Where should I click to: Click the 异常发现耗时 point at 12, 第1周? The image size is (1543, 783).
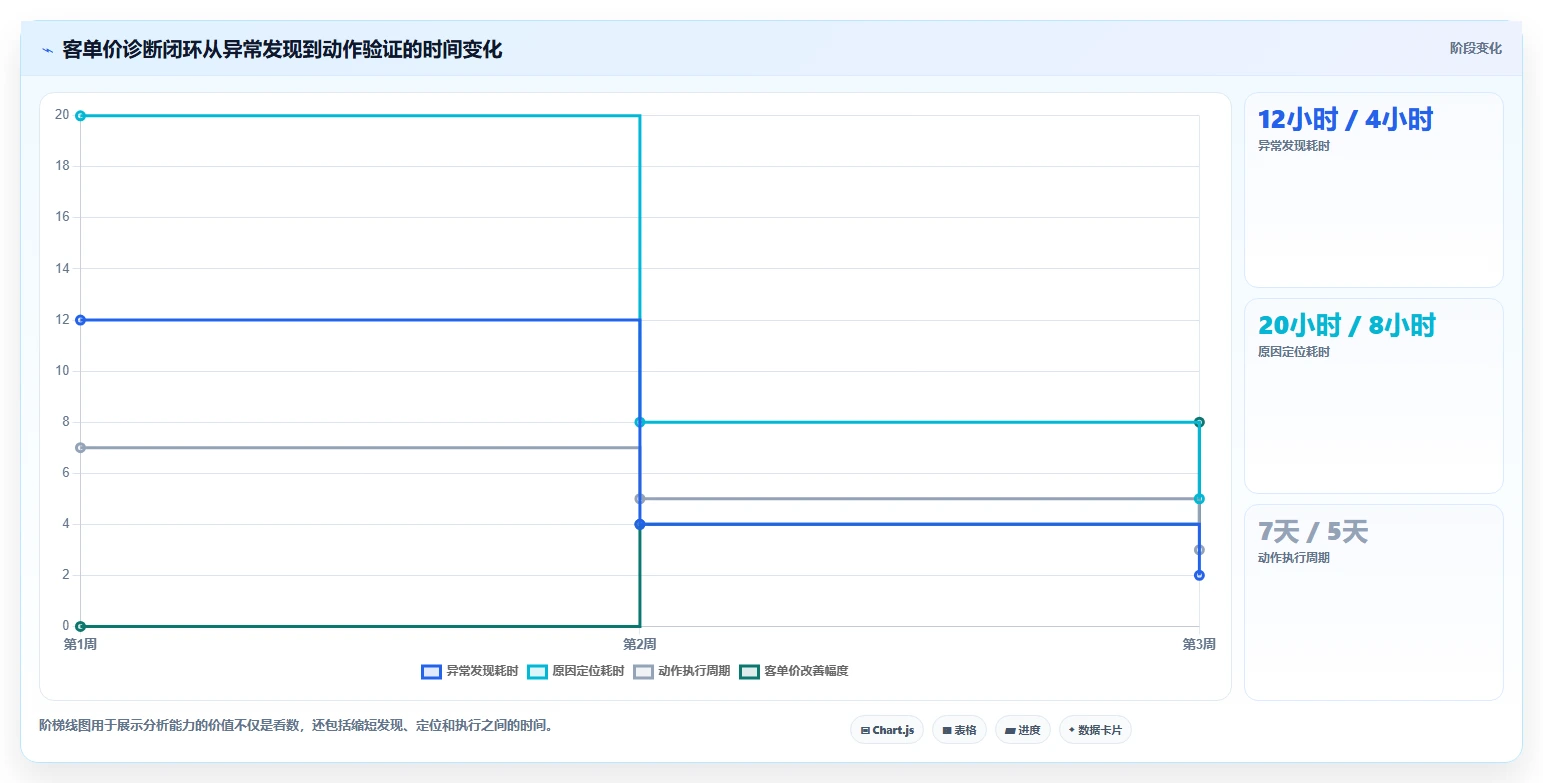[x=80, y=320]
